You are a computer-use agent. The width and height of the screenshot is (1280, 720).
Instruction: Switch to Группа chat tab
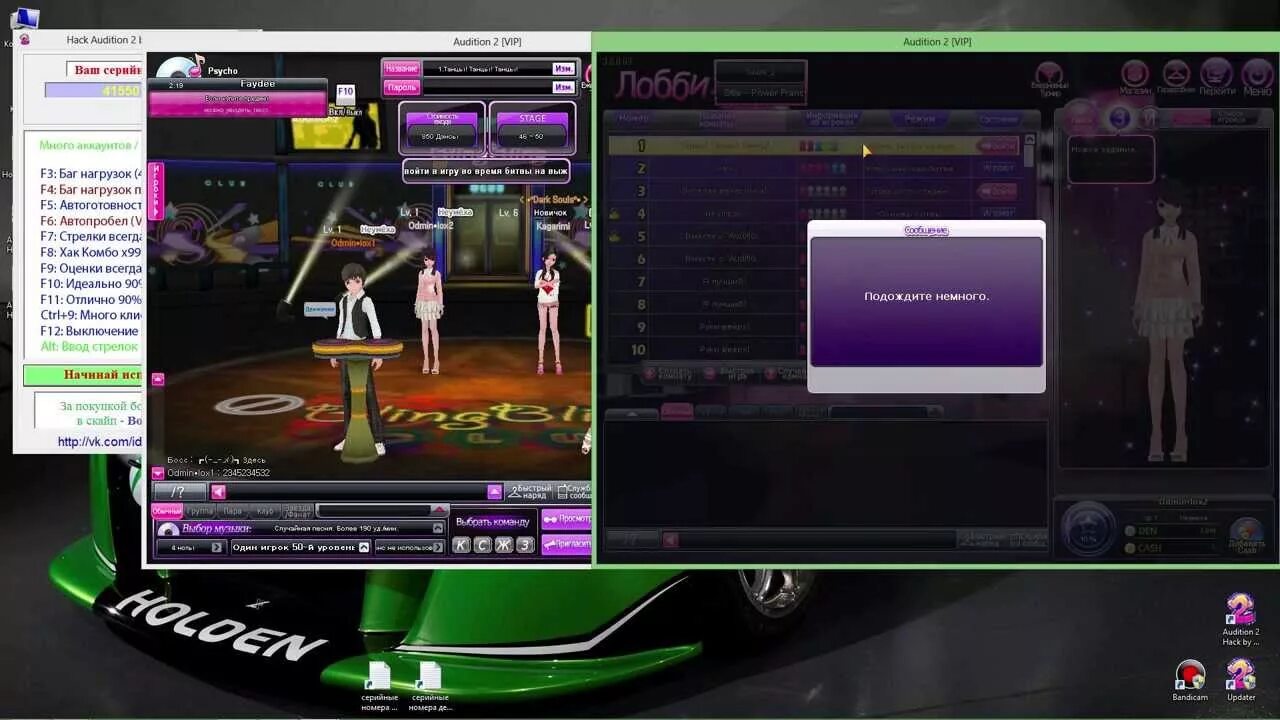(201, 511)
